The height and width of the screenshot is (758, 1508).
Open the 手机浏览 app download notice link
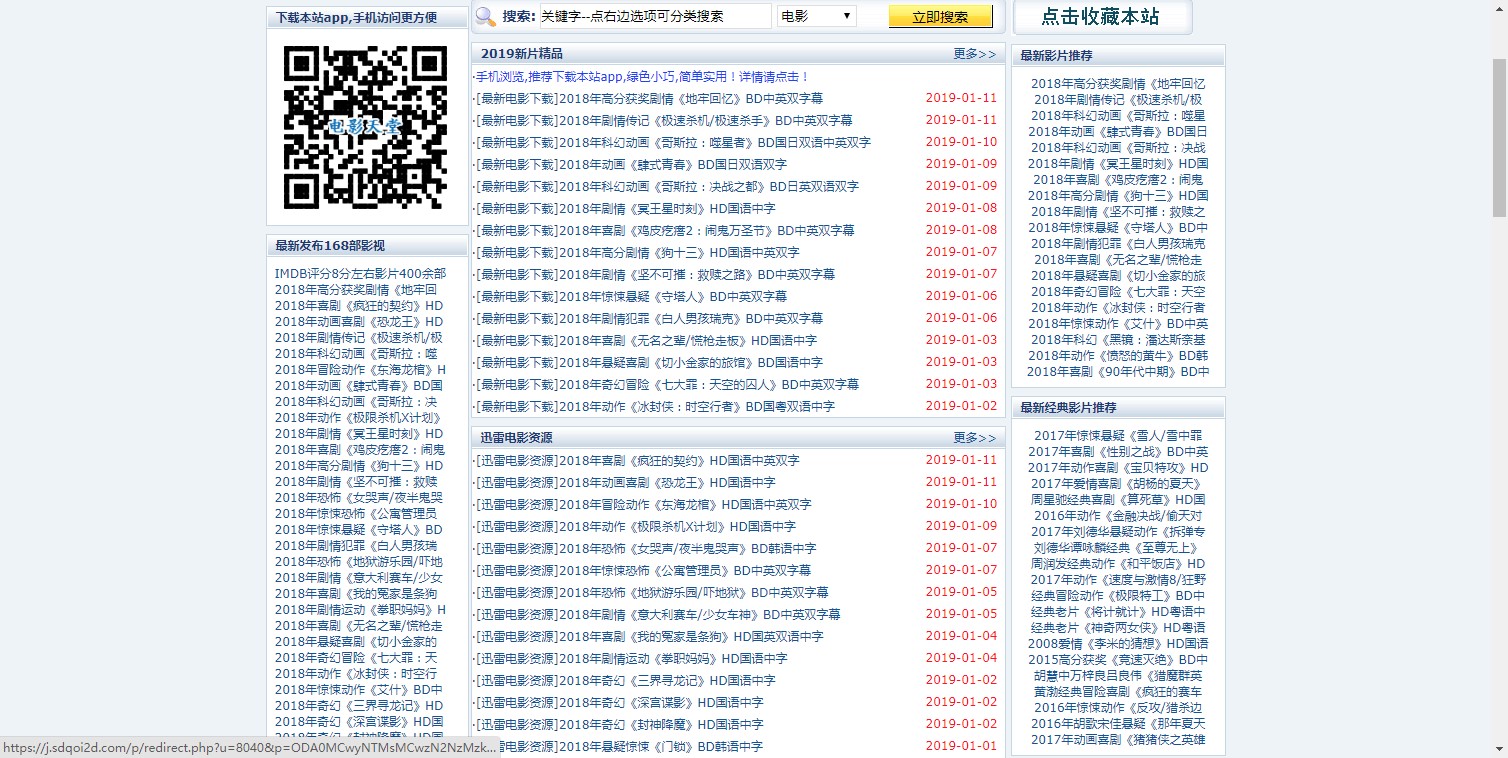pyautogui.click(x=641, y=76)
